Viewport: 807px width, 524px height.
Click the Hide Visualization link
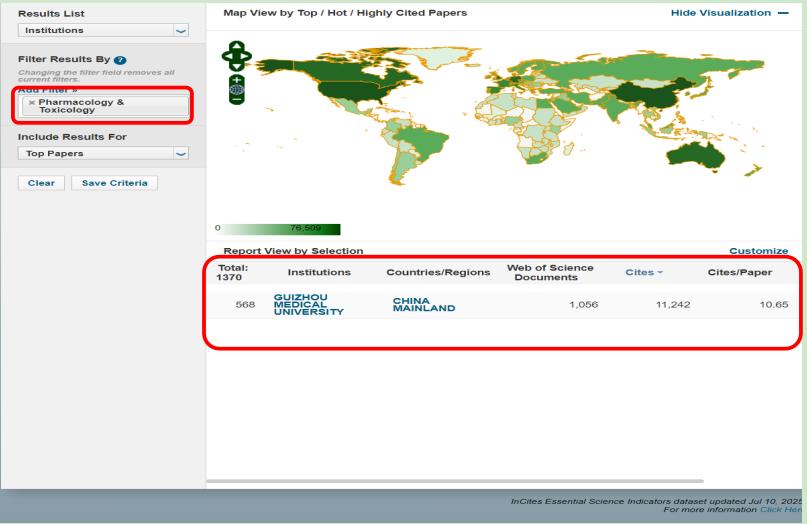[721, 13]
